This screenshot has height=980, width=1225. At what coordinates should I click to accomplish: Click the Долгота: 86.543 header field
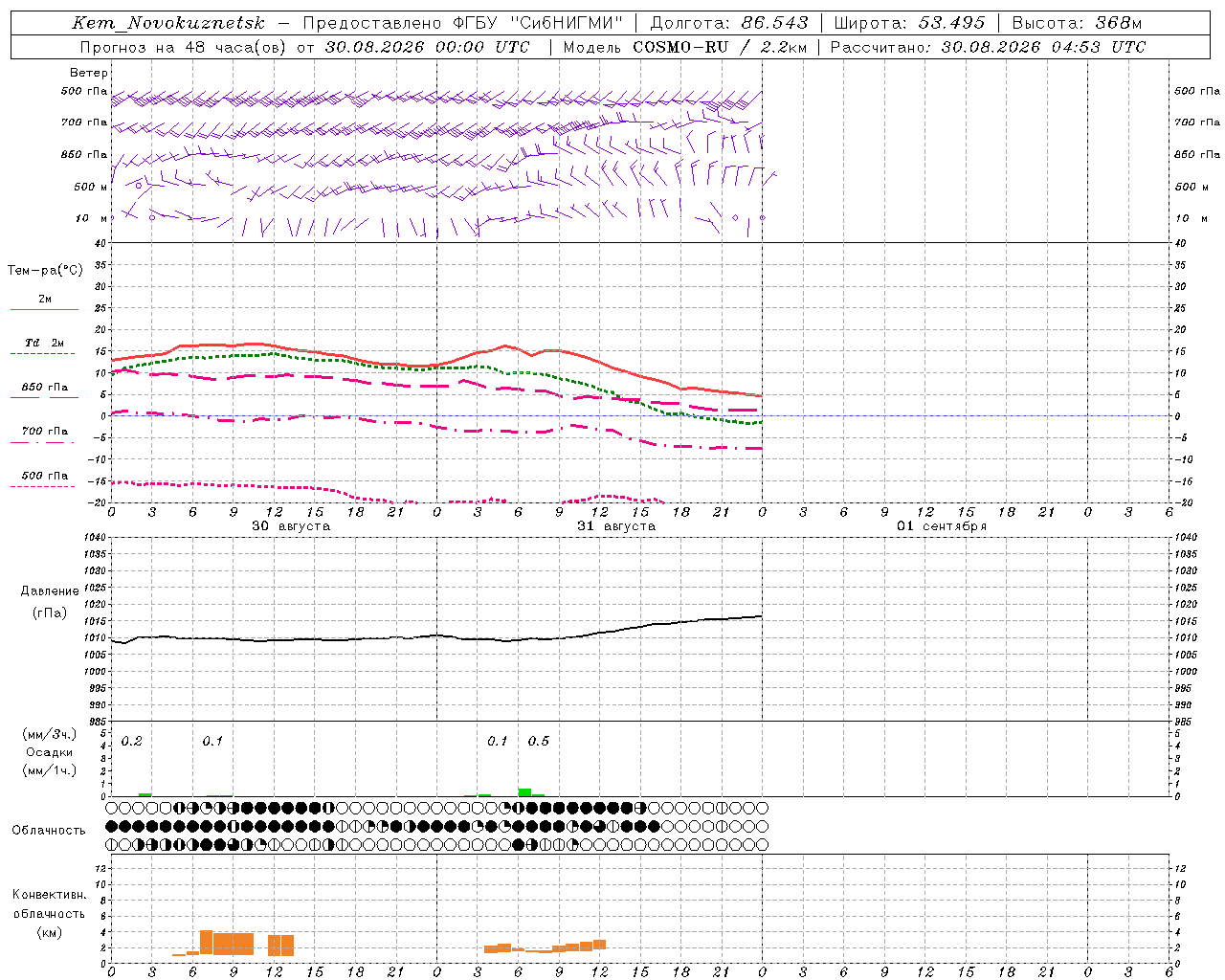[x=729, y=23]
